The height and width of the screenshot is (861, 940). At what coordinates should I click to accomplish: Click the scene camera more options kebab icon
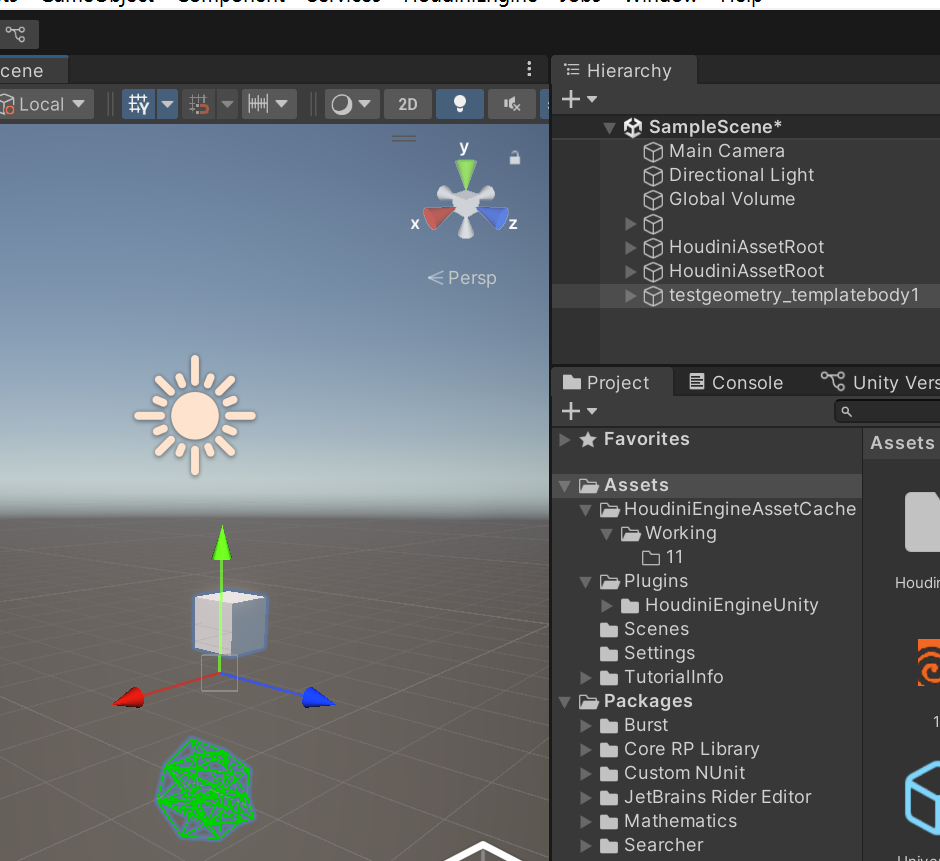pos(529,70)
